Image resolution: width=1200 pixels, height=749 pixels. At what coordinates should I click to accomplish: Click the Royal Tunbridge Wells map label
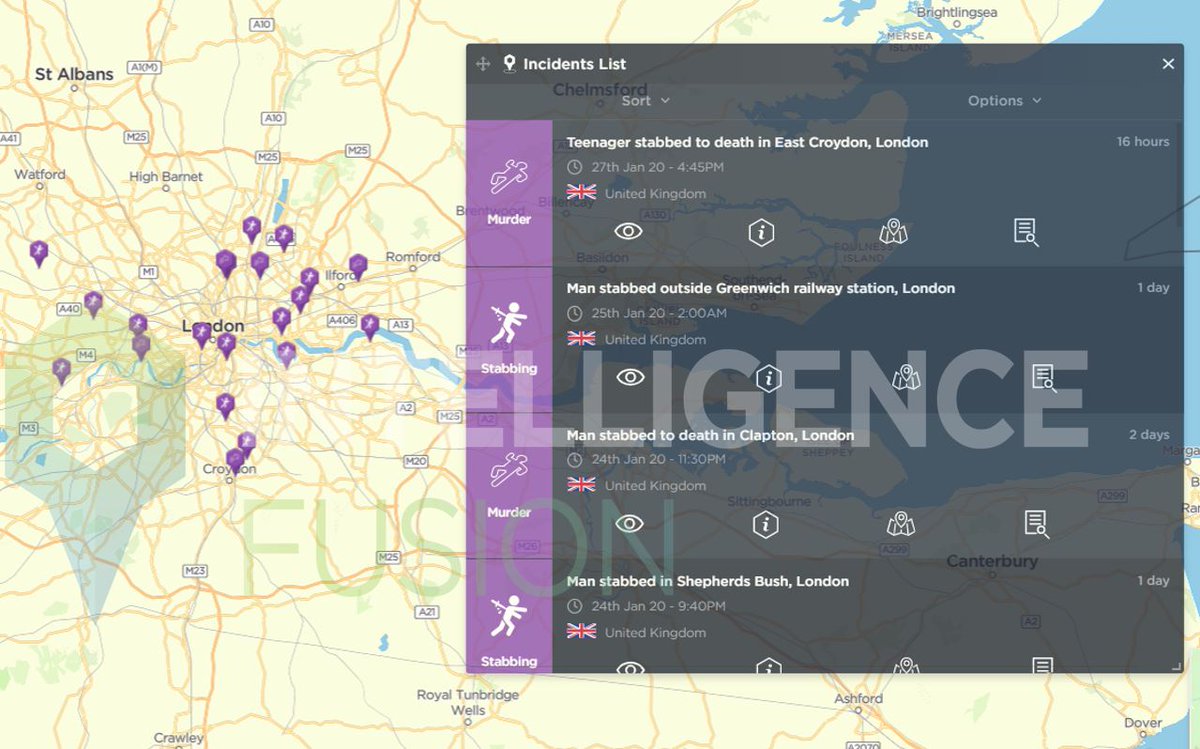[x=468, y=702]
